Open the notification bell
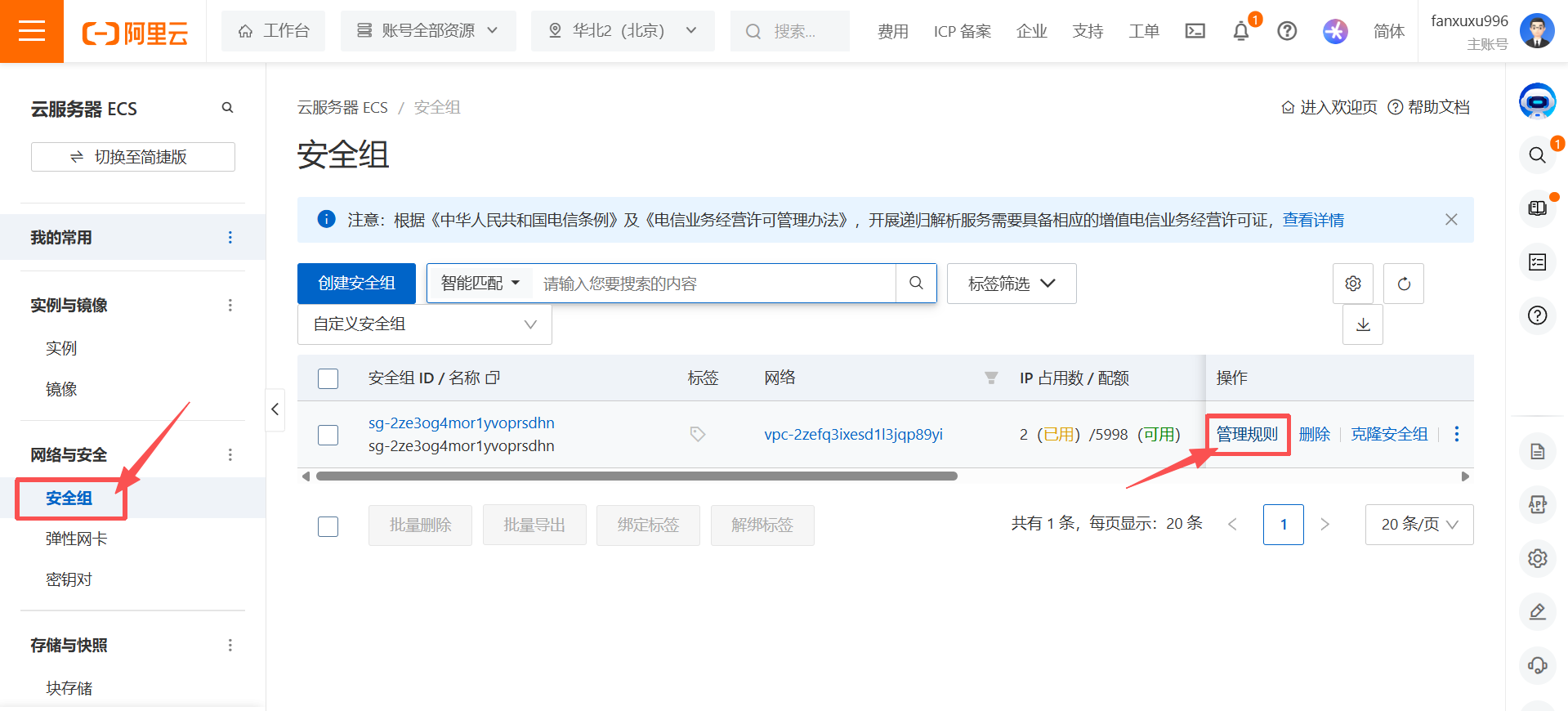The width and height of the screenshot is (1568, 711). (x=1241, y=31)
